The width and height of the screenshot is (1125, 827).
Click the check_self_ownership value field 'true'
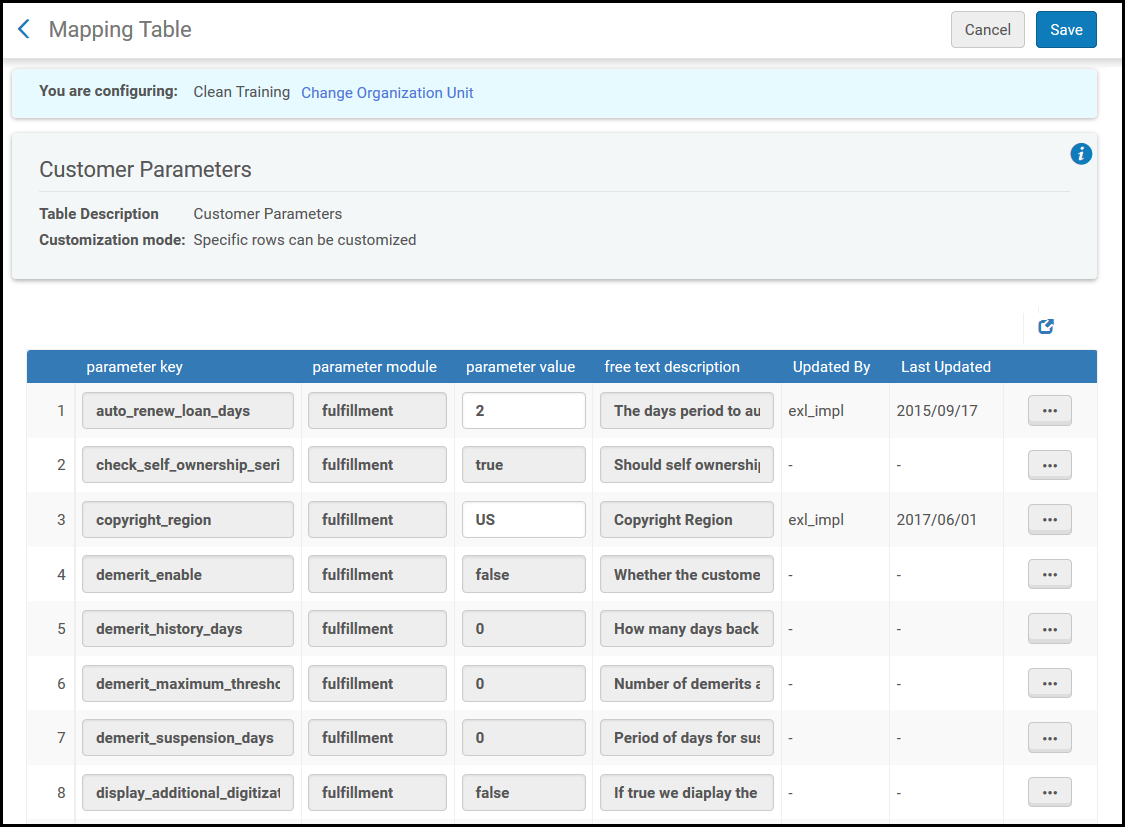tap(524, 465)
